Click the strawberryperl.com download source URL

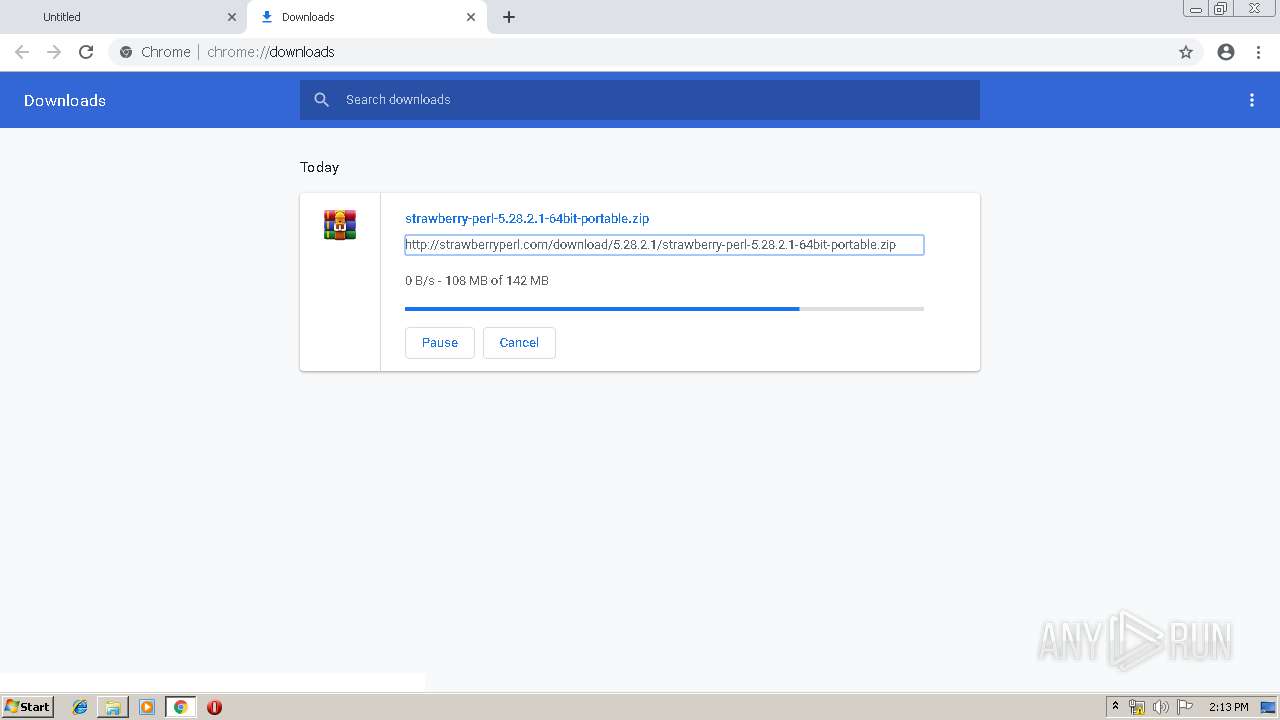point(664,245)
